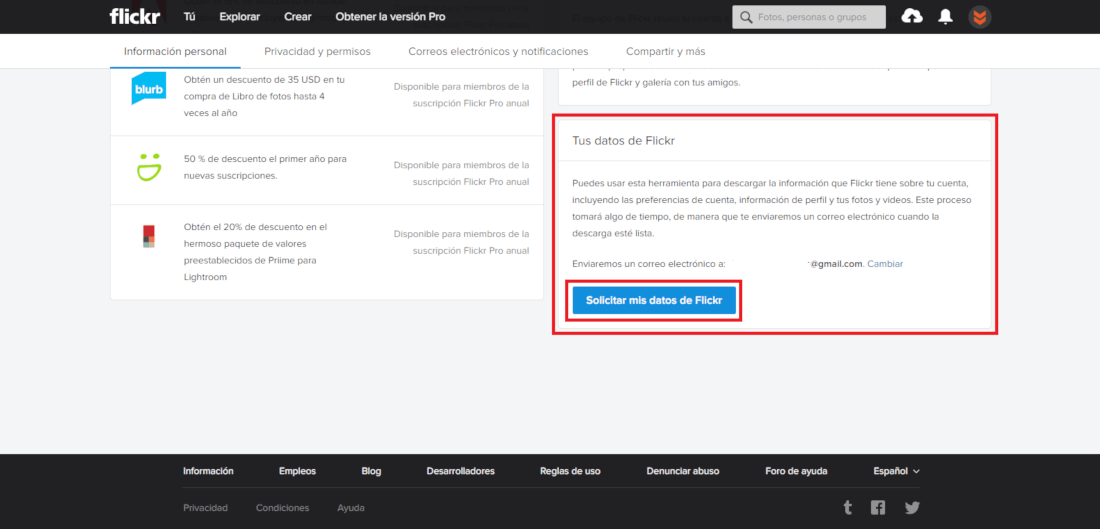Open the notifications bell
The image size is (1100, 529).
pyautogui.click(x=946, y=16)
